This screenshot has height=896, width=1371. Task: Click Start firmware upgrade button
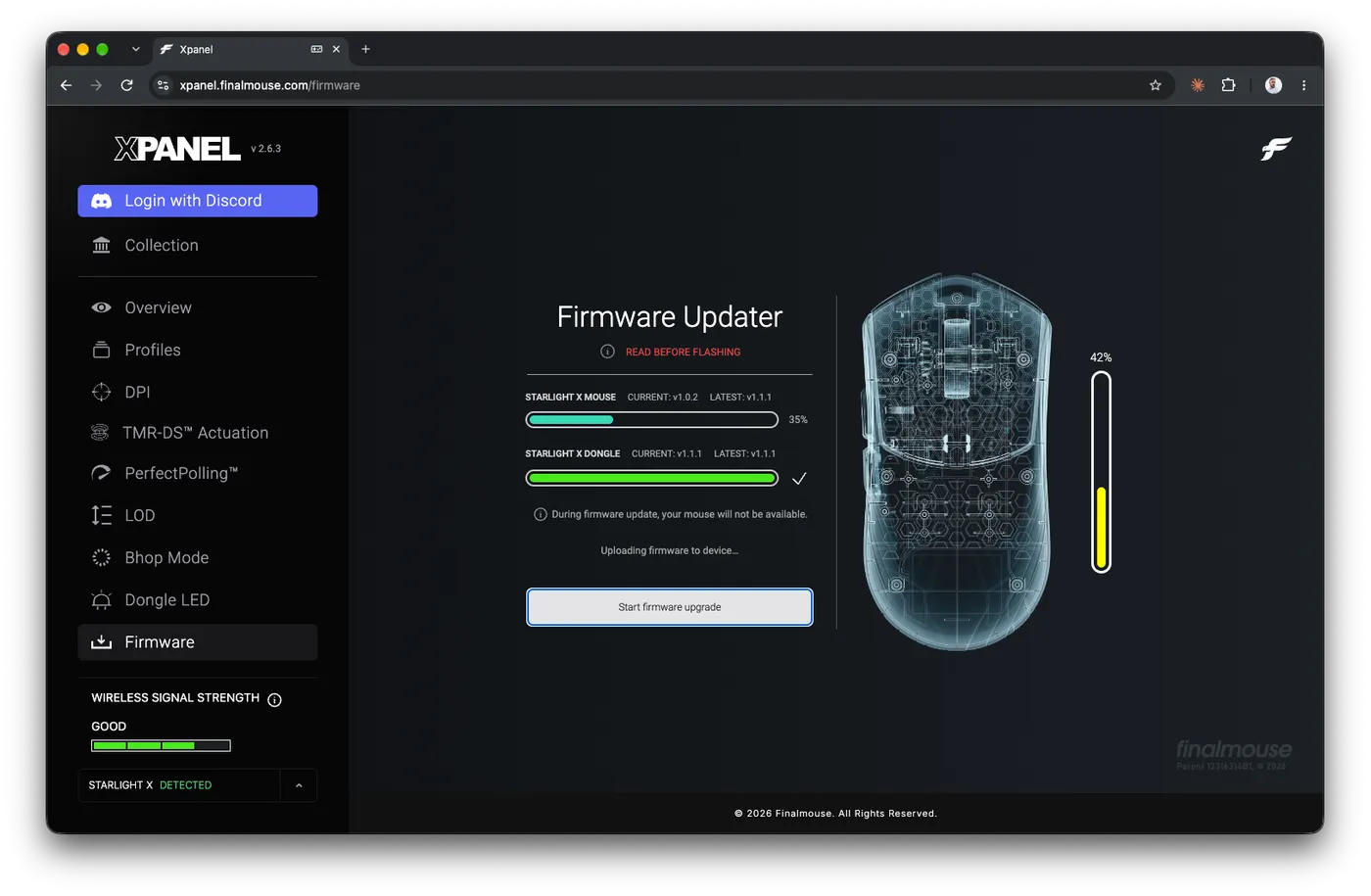pyautogui.click(x=670, y=607)
